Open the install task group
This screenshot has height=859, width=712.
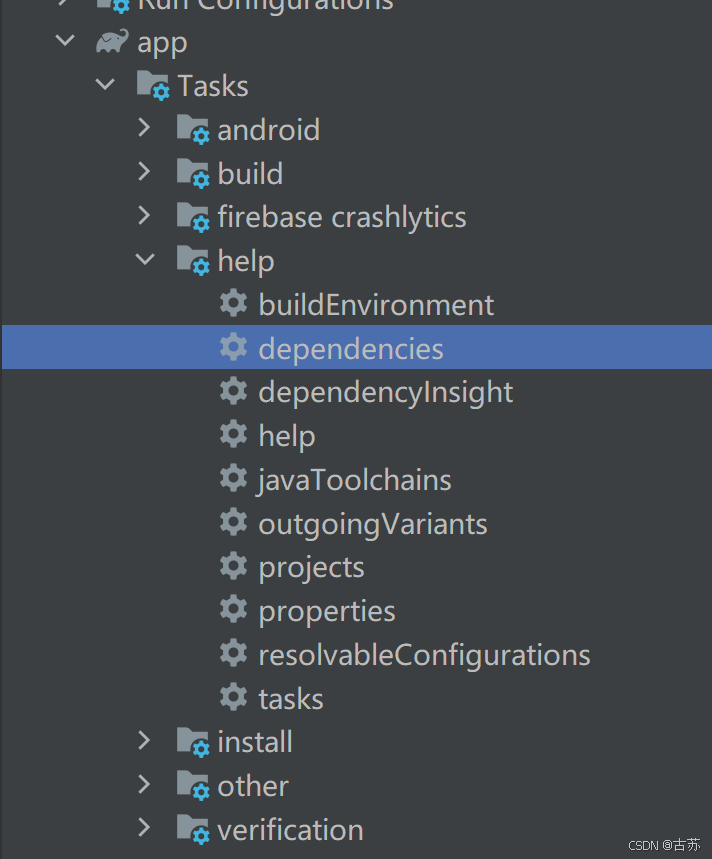144,741
